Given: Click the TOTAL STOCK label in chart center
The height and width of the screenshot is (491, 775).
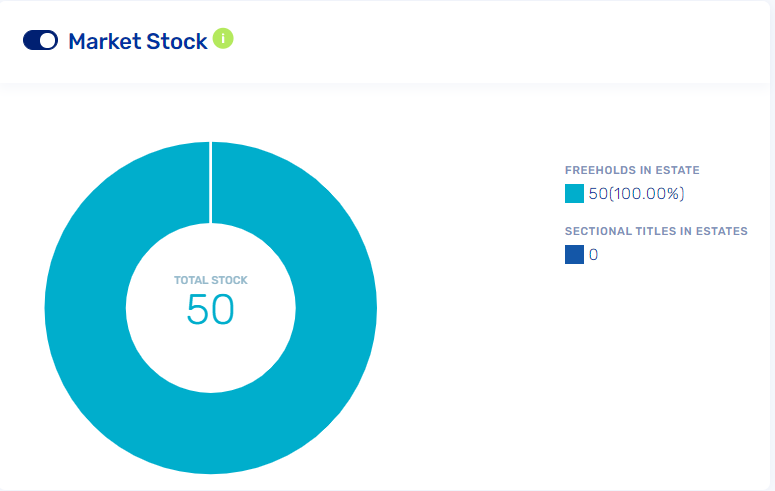Looking at the screenshot, I should point(211,280).
